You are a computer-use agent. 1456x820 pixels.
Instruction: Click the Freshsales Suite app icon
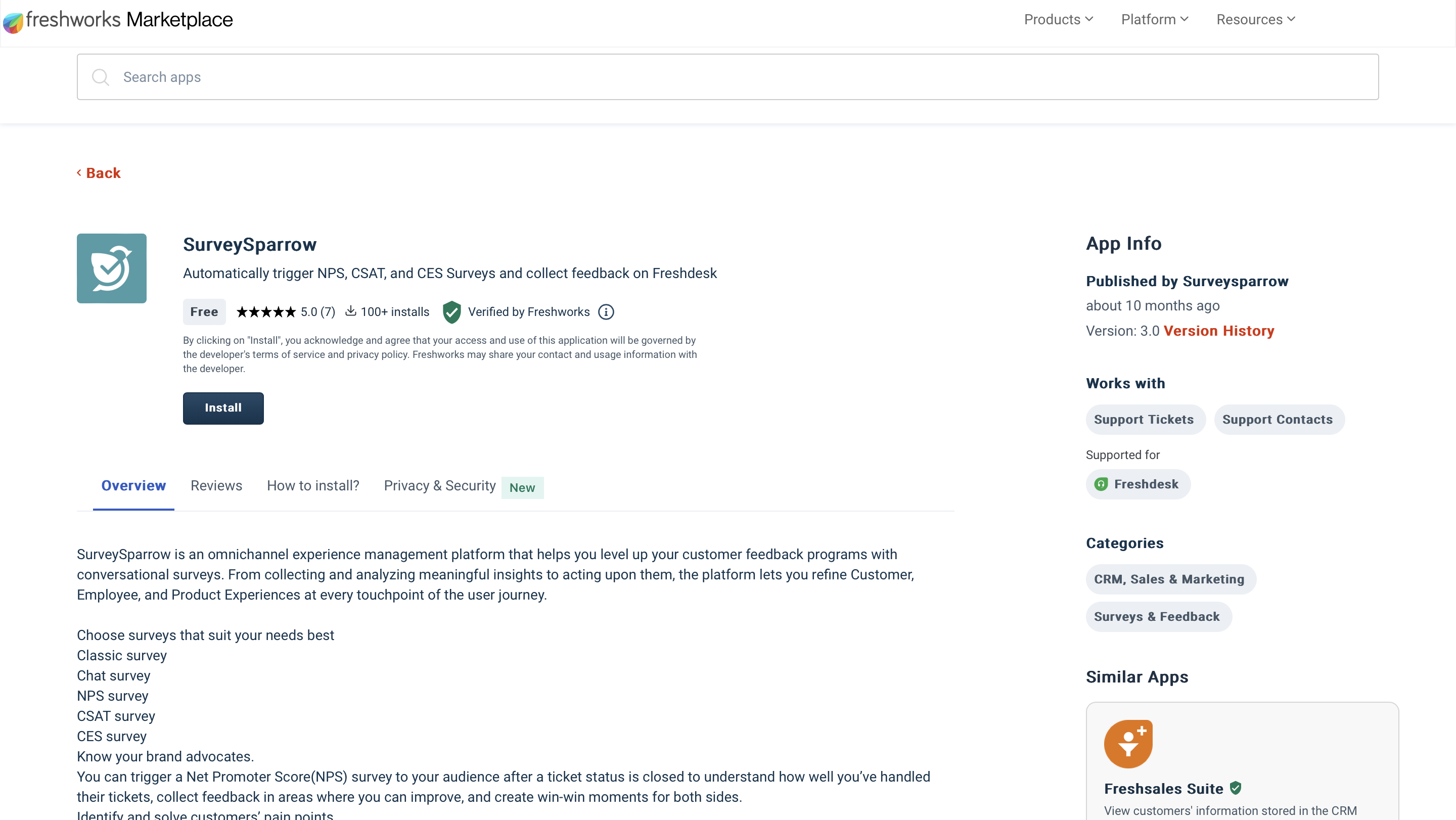click(x=1128, y=744)
